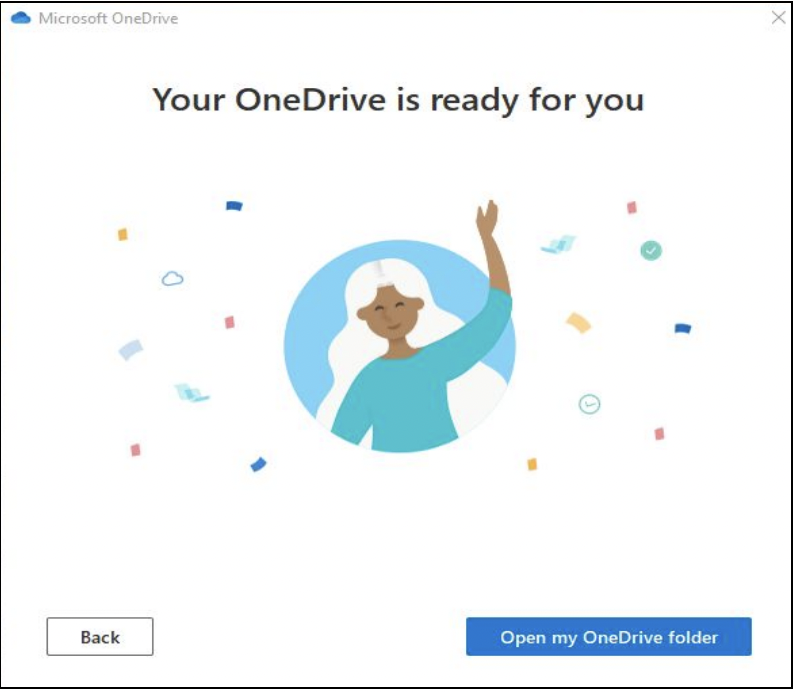
Task: Click the light blue documents icon near raised hand
Action: pos(559,245)
